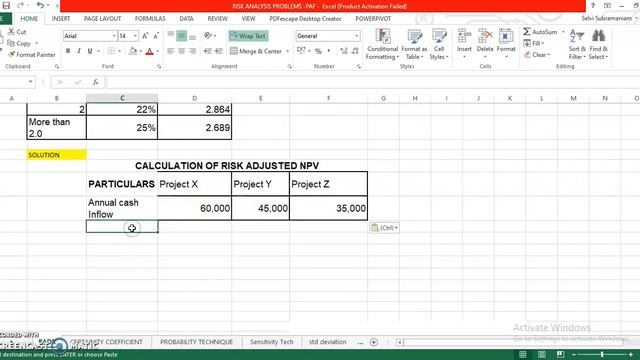
Task: Decrease font size with the small A icon
Action: pyautogui.click(x=156, y=36)
